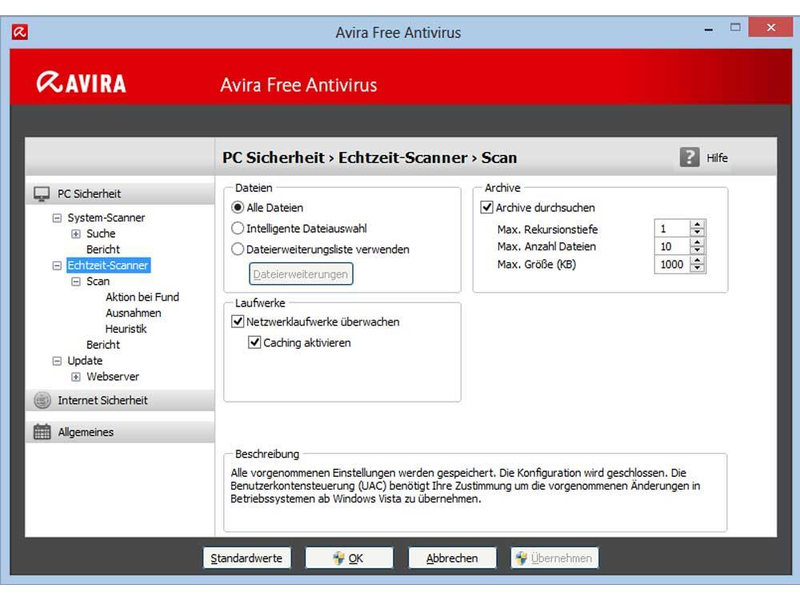Disable Caching aktivieren checkbox
800x600 pixels.
255,342
